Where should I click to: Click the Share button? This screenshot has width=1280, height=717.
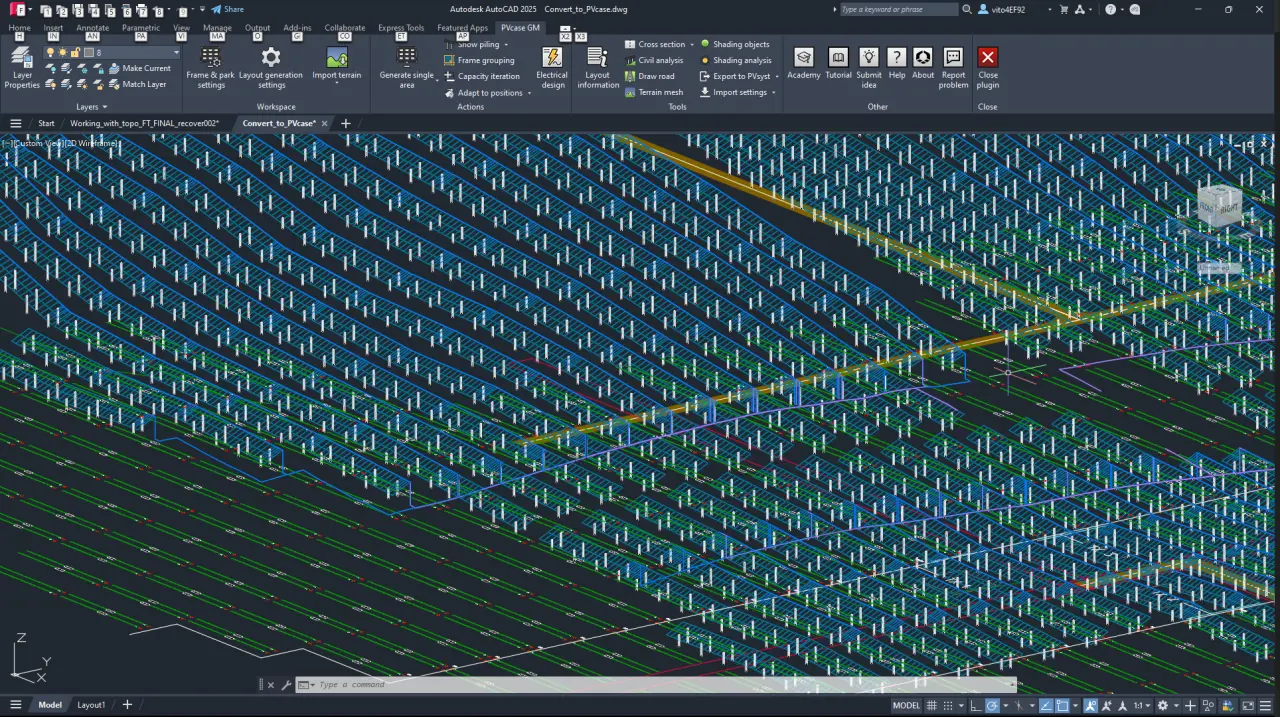coord(227,9)
